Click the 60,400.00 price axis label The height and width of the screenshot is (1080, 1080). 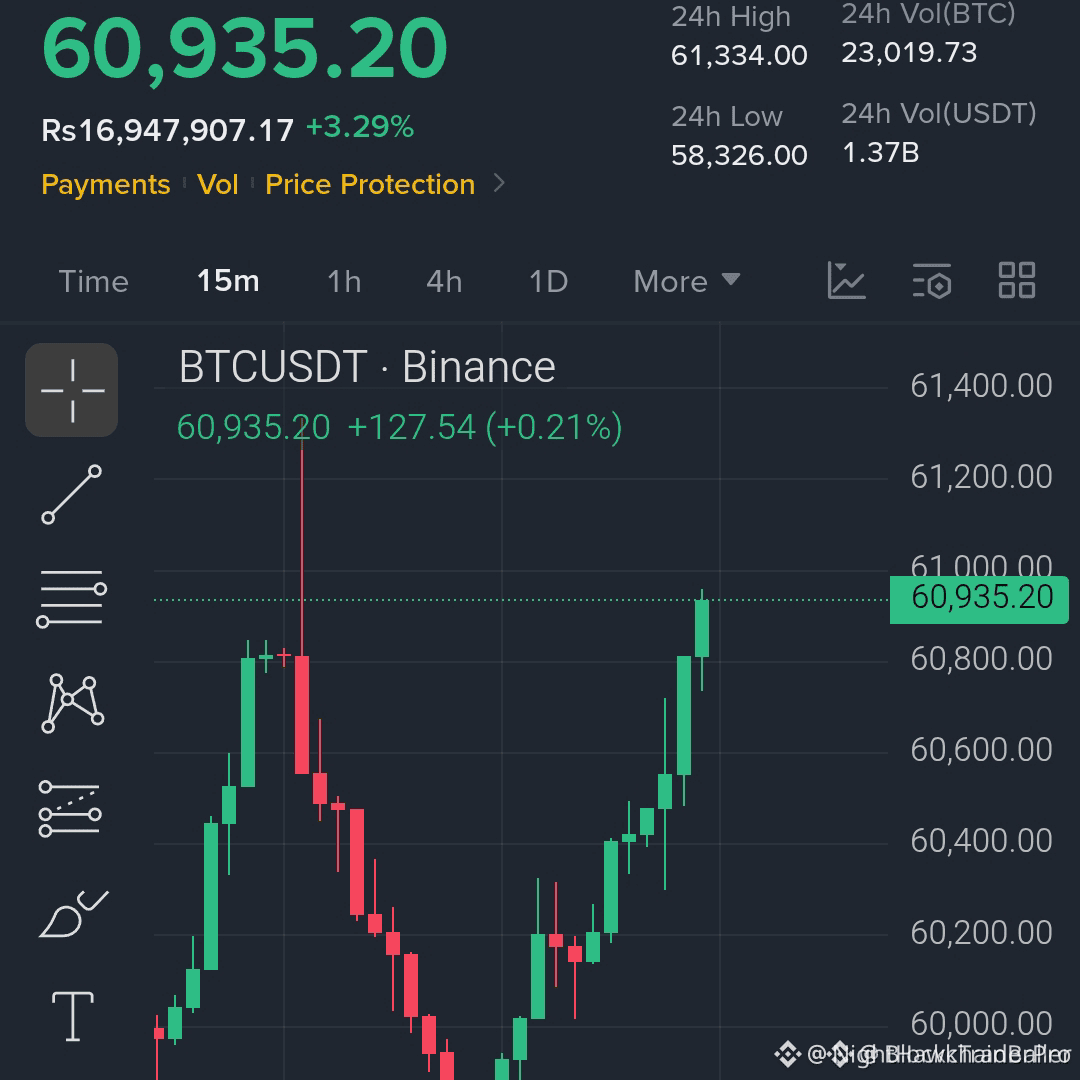tap(982, 841)
